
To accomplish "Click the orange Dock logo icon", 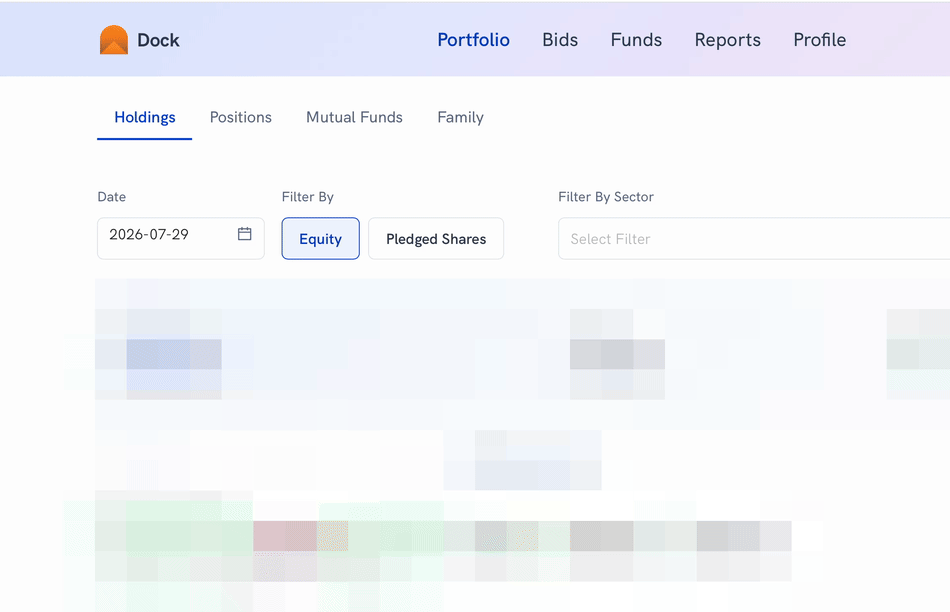I will click(114, 40).
